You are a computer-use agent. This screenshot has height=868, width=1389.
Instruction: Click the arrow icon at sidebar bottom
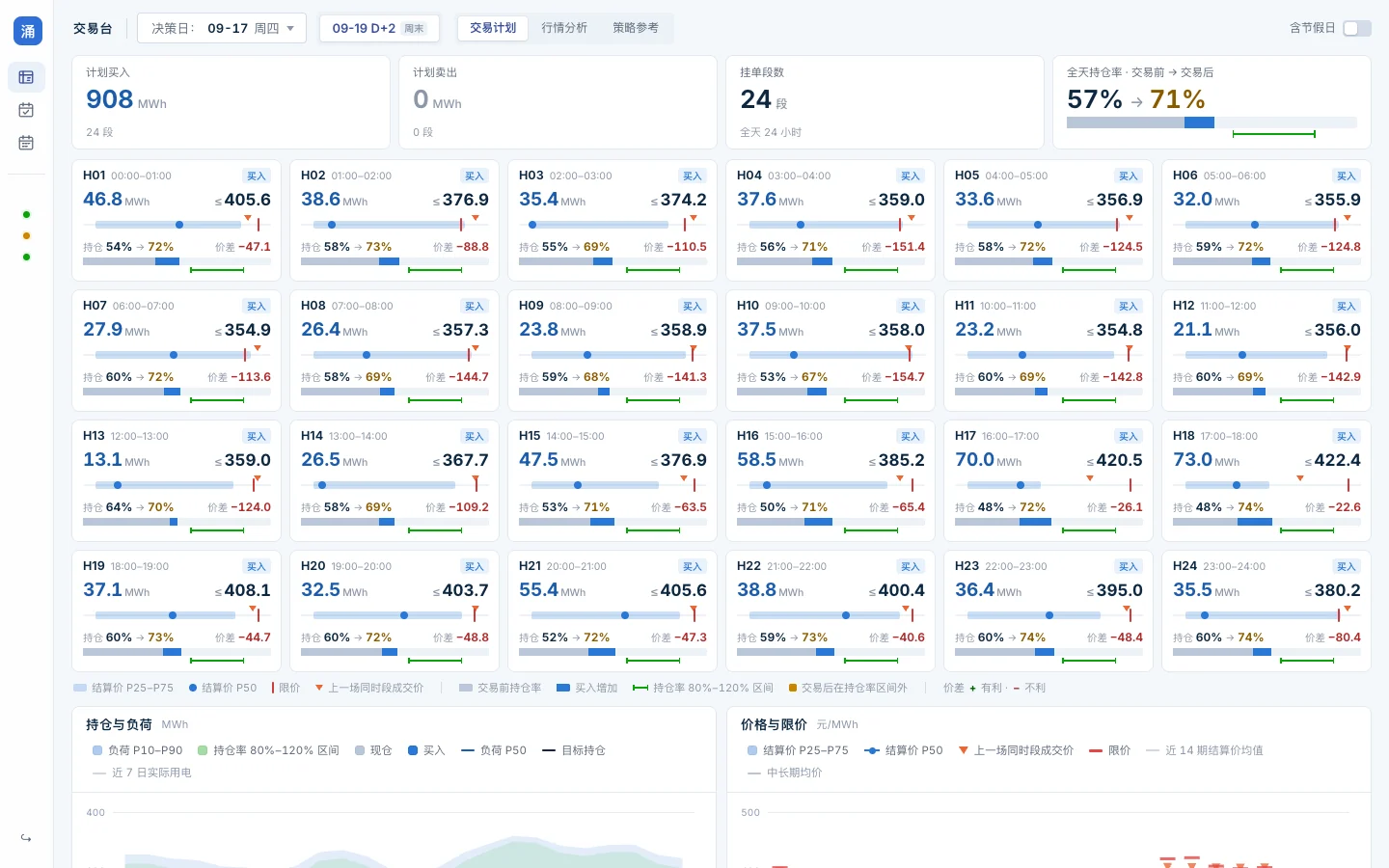[26, 838]
